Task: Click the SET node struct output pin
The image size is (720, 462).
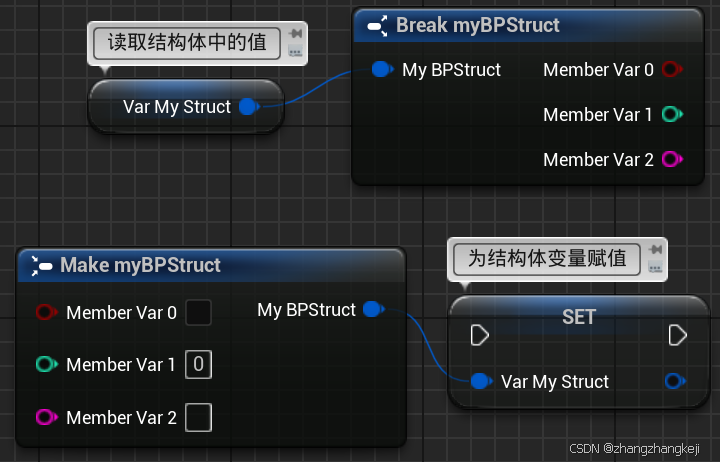Action: pyautogui.click(x=675, y=381)
